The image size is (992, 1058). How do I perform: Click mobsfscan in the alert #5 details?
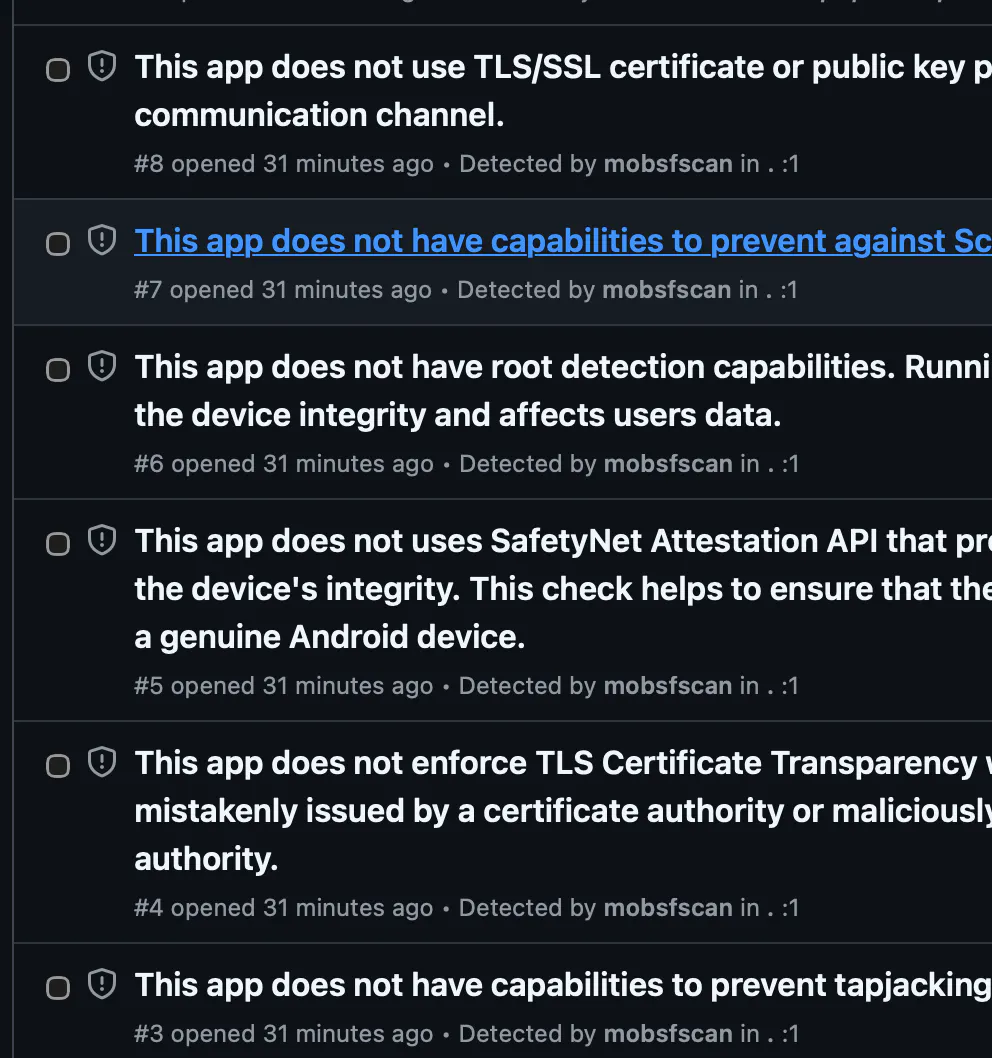point(668,686)
